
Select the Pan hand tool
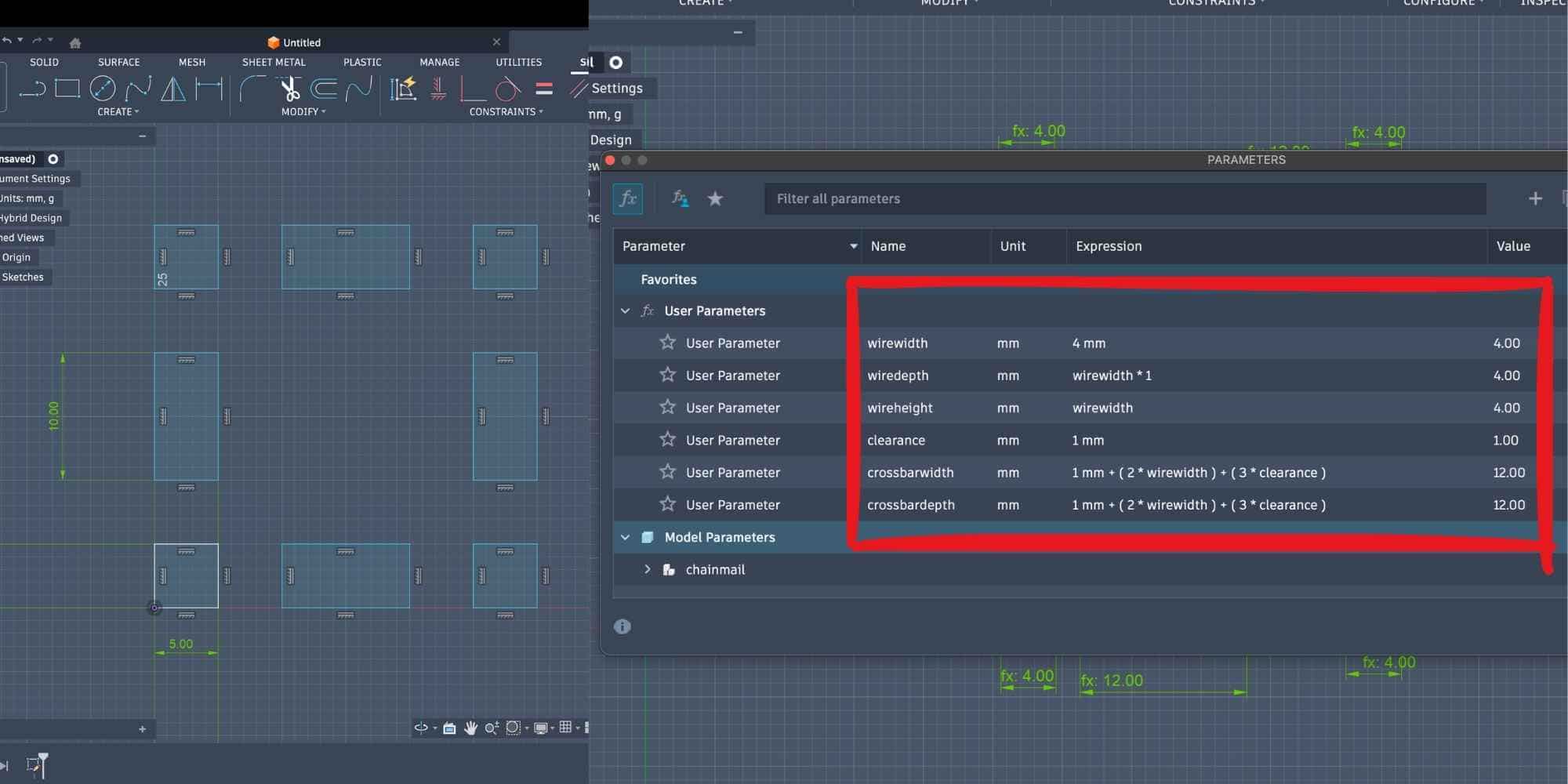(x=470, y=728)
